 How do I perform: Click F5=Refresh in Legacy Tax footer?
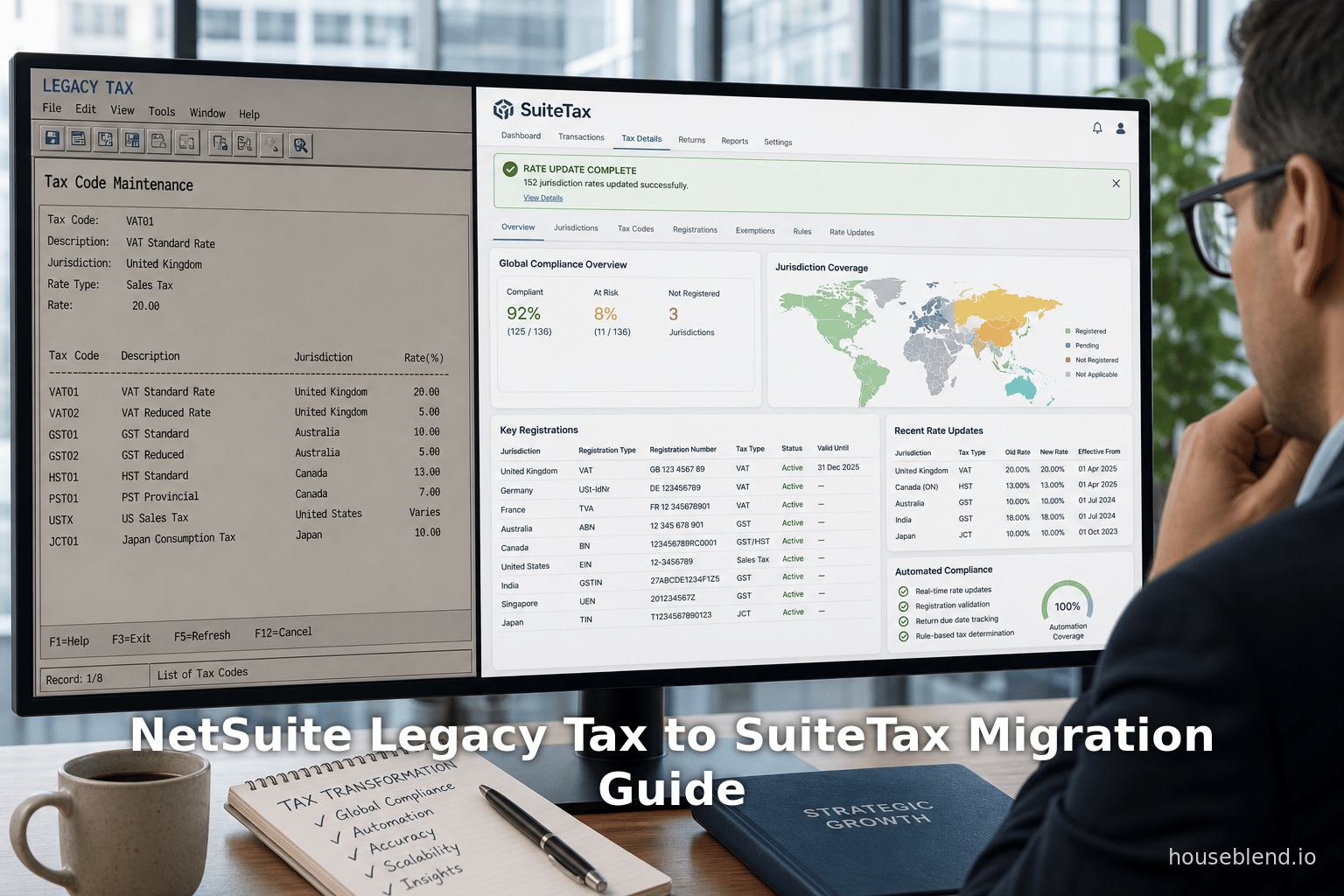pos(202,636)
